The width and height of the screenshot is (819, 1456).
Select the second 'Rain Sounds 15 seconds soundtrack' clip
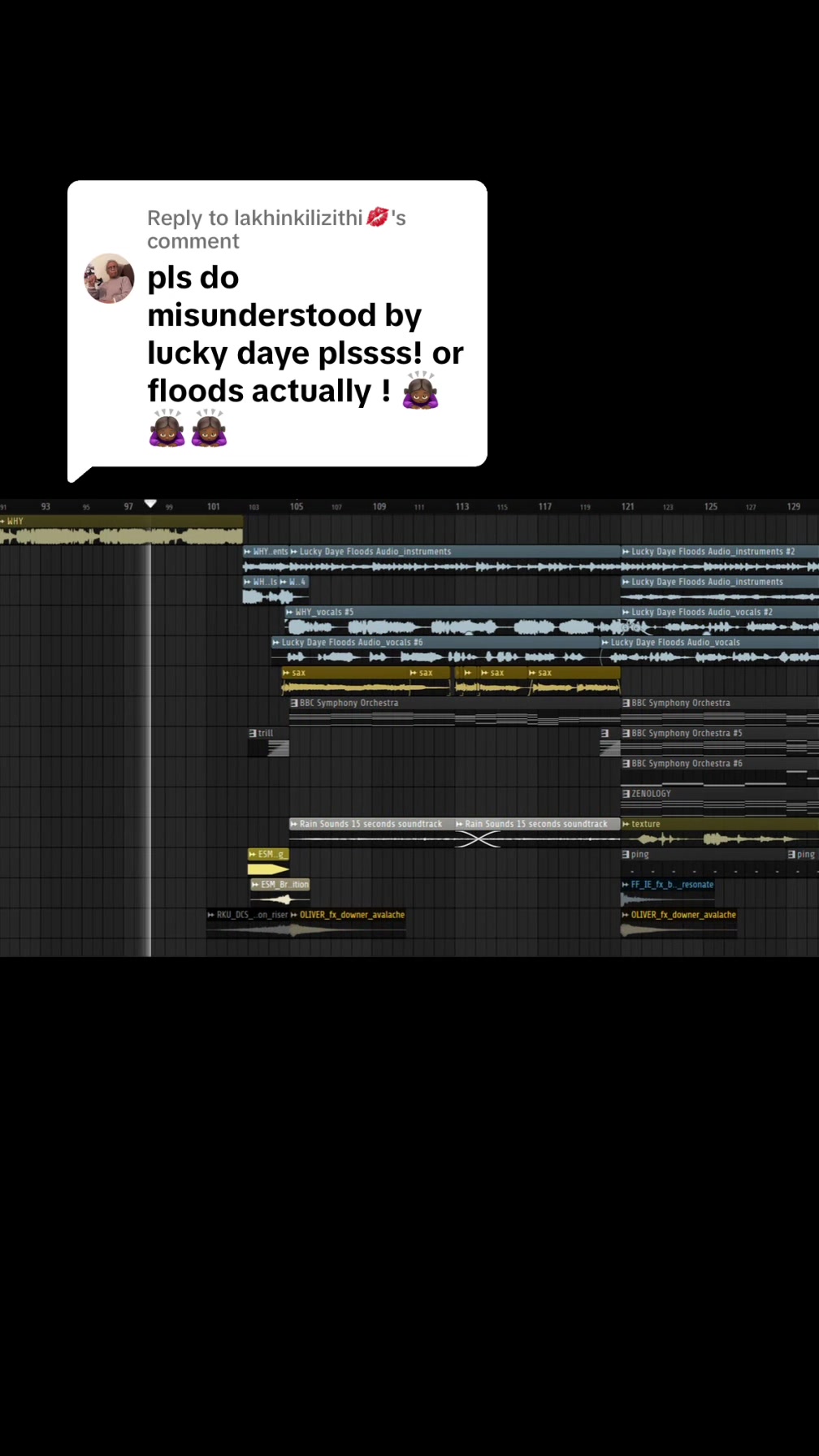537,833
